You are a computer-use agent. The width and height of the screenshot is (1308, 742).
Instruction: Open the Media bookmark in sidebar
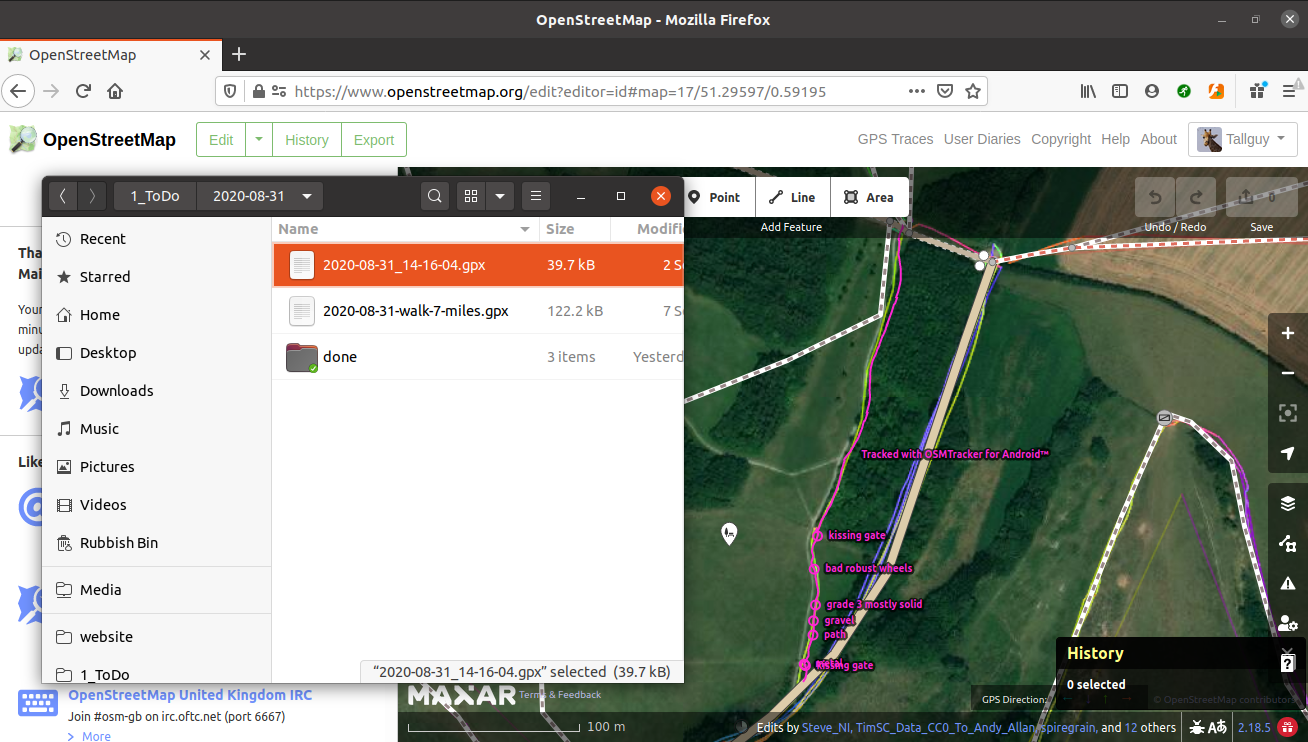[157, 590]
